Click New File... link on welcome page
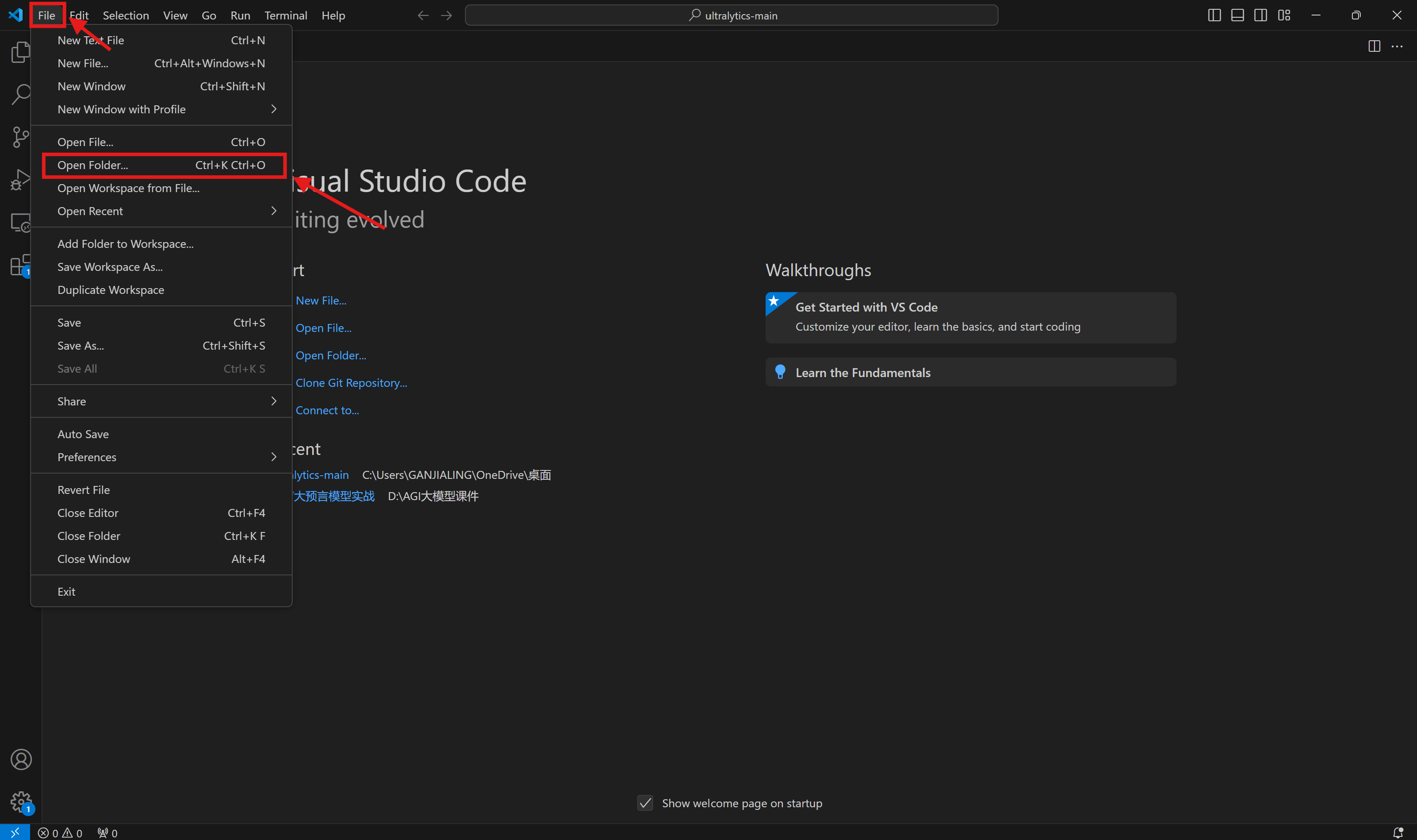This screenshot has width=1417, height=840. tap(321, 301)
